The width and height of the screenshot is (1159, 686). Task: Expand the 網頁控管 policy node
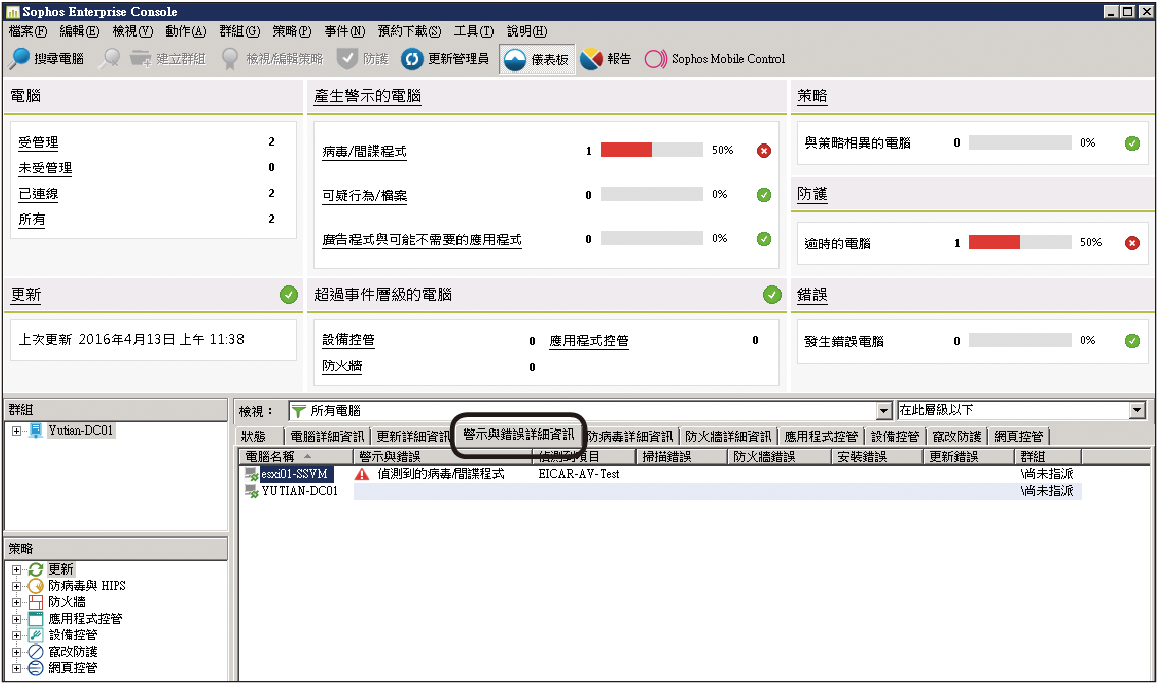(x=16, y=668)
